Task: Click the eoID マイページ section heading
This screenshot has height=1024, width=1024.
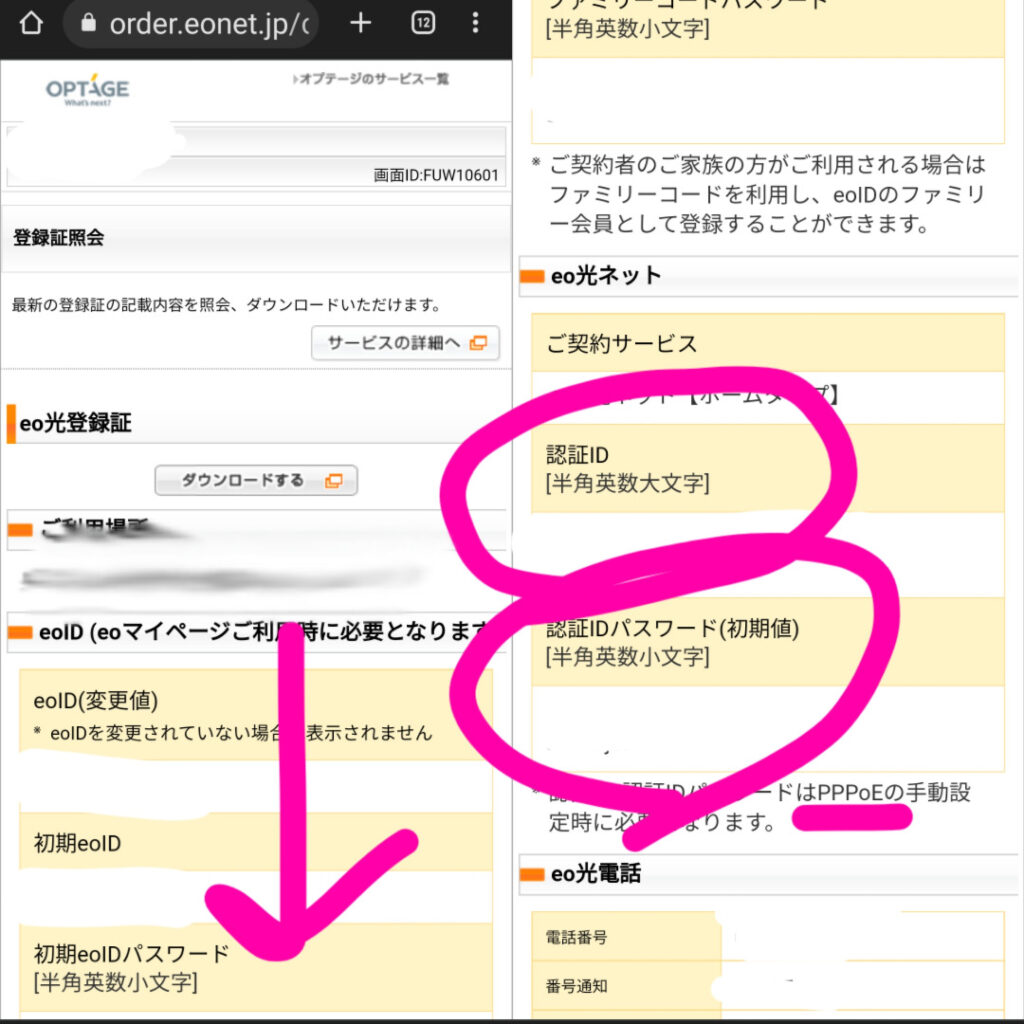Action: (x=261, y=632)
